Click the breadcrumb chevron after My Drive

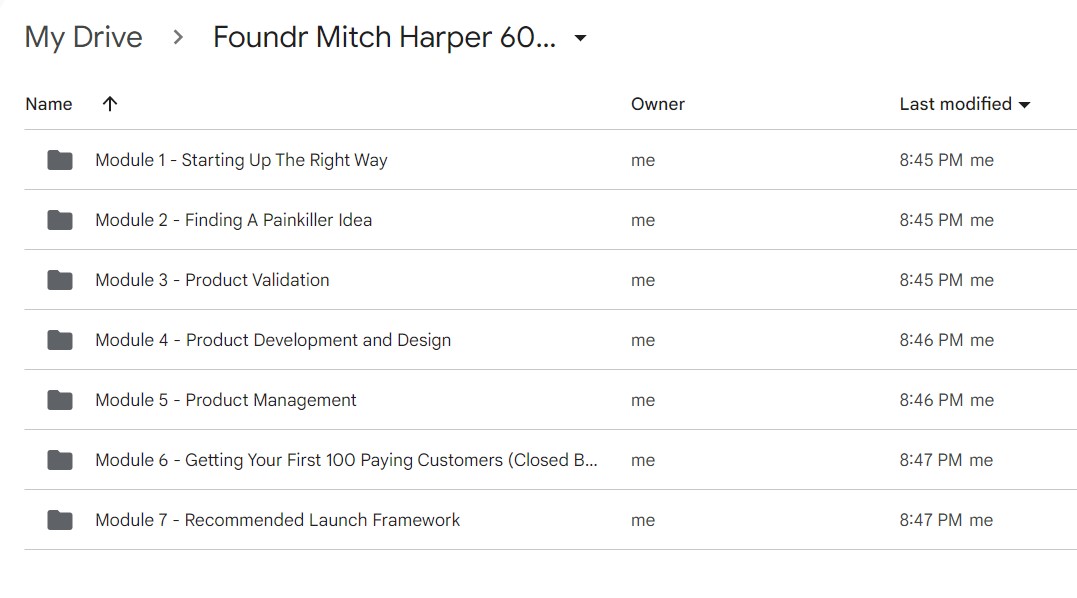coord(178,37)
